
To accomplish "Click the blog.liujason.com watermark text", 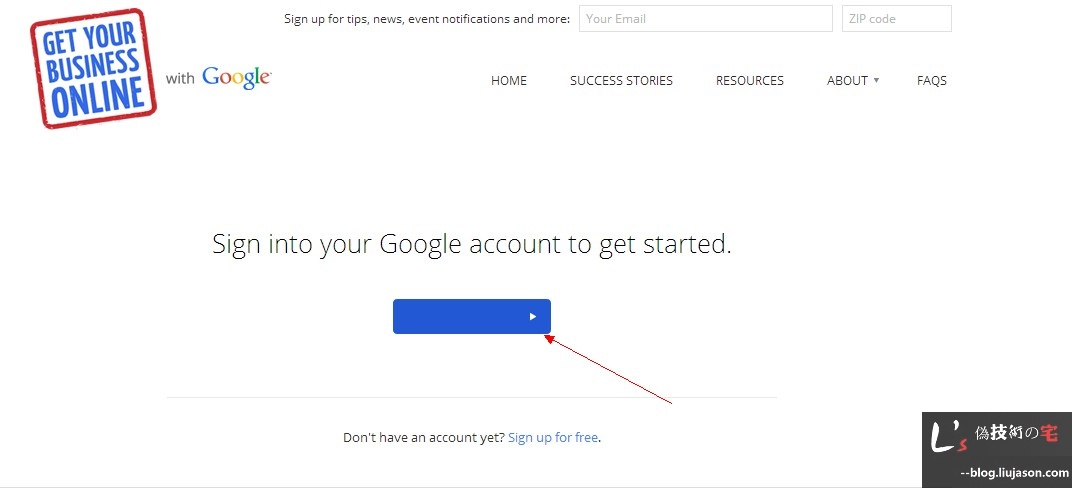I will pos(1013,473).
